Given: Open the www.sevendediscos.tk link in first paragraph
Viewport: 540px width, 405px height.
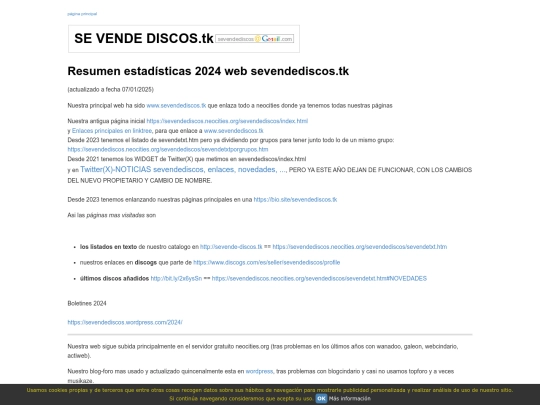Looking at the screenshot, I should click(176, 105).
